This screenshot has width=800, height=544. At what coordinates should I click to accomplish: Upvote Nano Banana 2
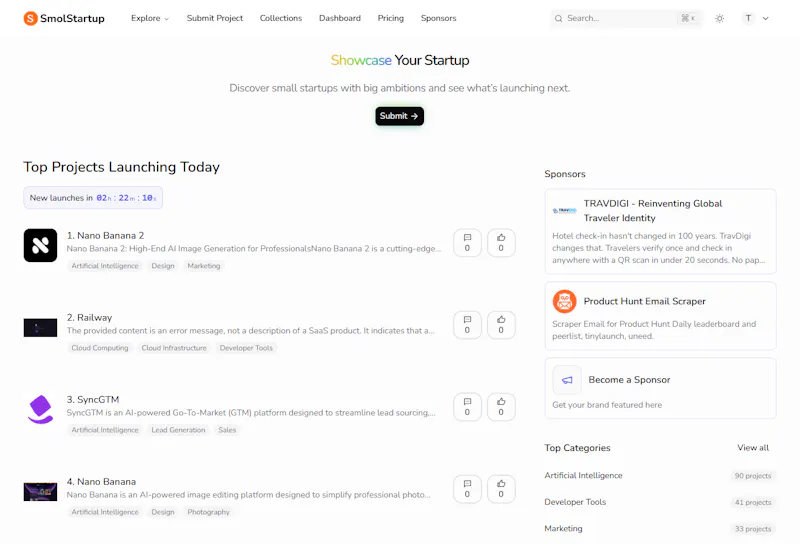pyautogui.click(x=501, y=243)
